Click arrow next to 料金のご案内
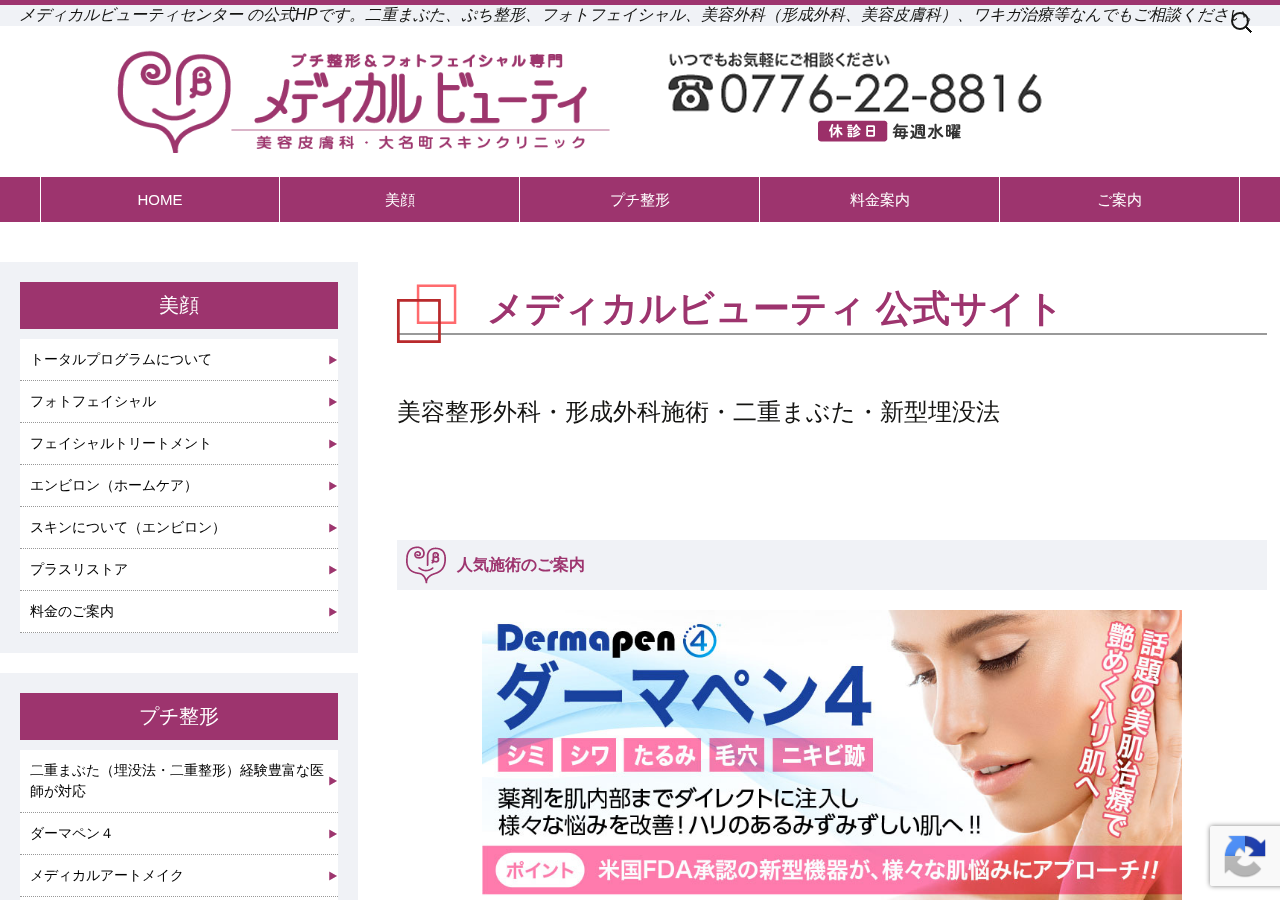Image resolution: width=1280 pixels, height=900 pixels. (x=333, y=612)
